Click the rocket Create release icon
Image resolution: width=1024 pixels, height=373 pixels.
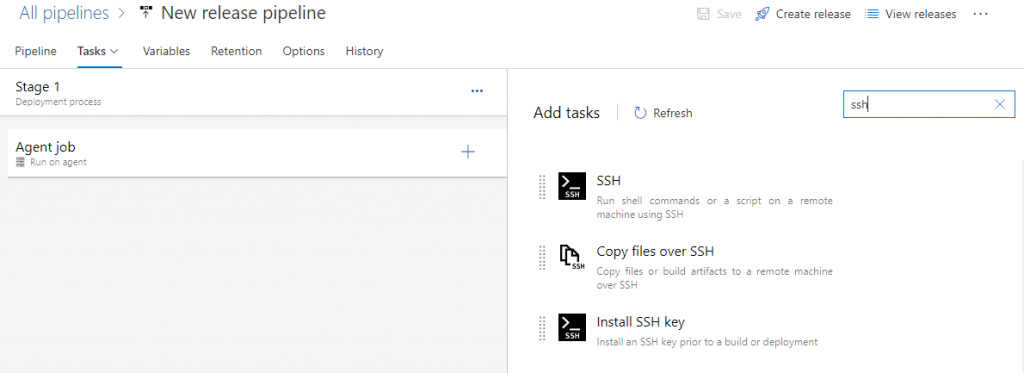click(x=761, y=14)
